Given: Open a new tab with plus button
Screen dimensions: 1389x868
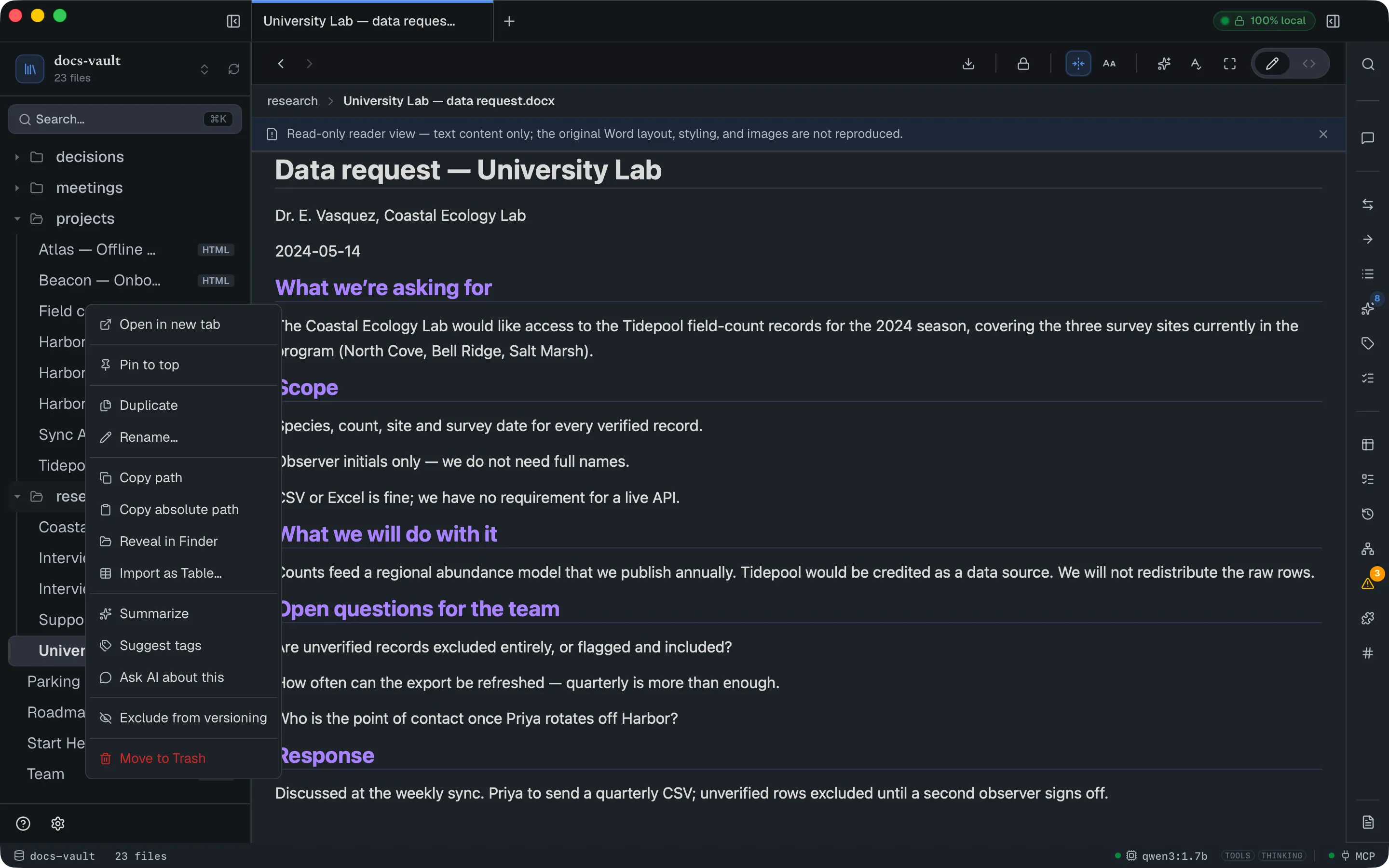Looking at the screenshot, I should (509, 21).
